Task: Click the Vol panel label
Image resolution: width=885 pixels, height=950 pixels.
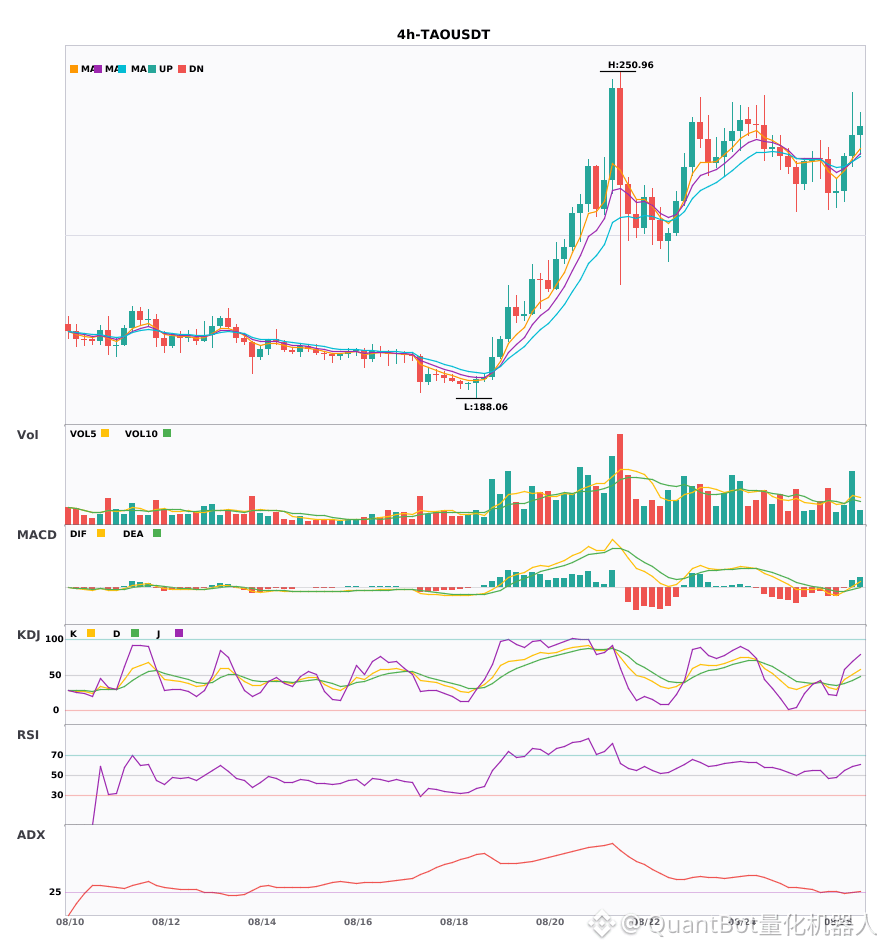Action: tap(27, 435)
